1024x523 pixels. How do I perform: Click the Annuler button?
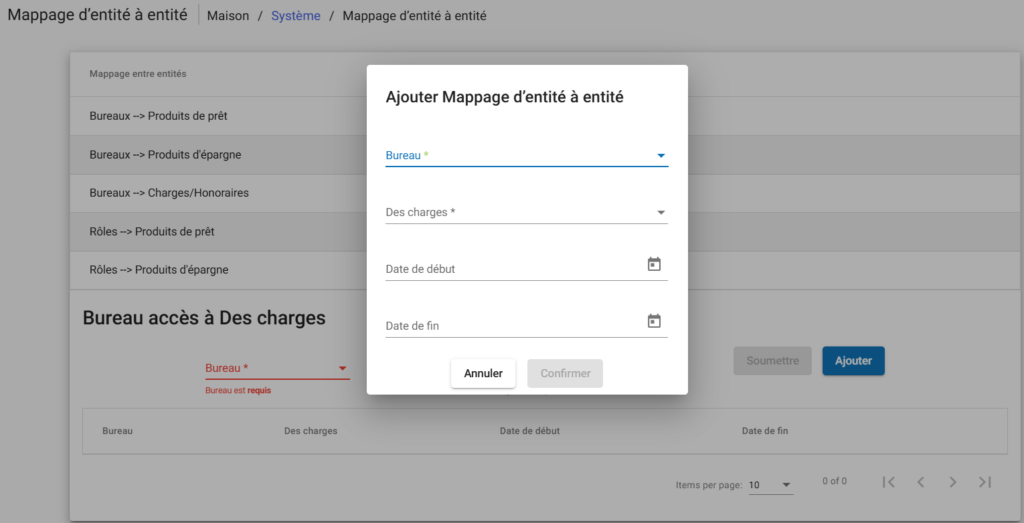[x=483, y=374]
